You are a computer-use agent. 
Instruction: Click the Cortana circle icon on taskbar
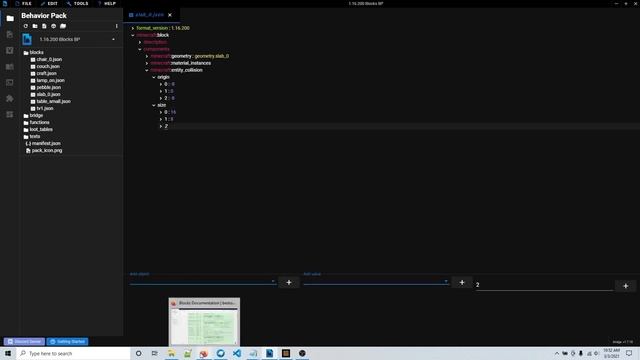click(138, 353)
